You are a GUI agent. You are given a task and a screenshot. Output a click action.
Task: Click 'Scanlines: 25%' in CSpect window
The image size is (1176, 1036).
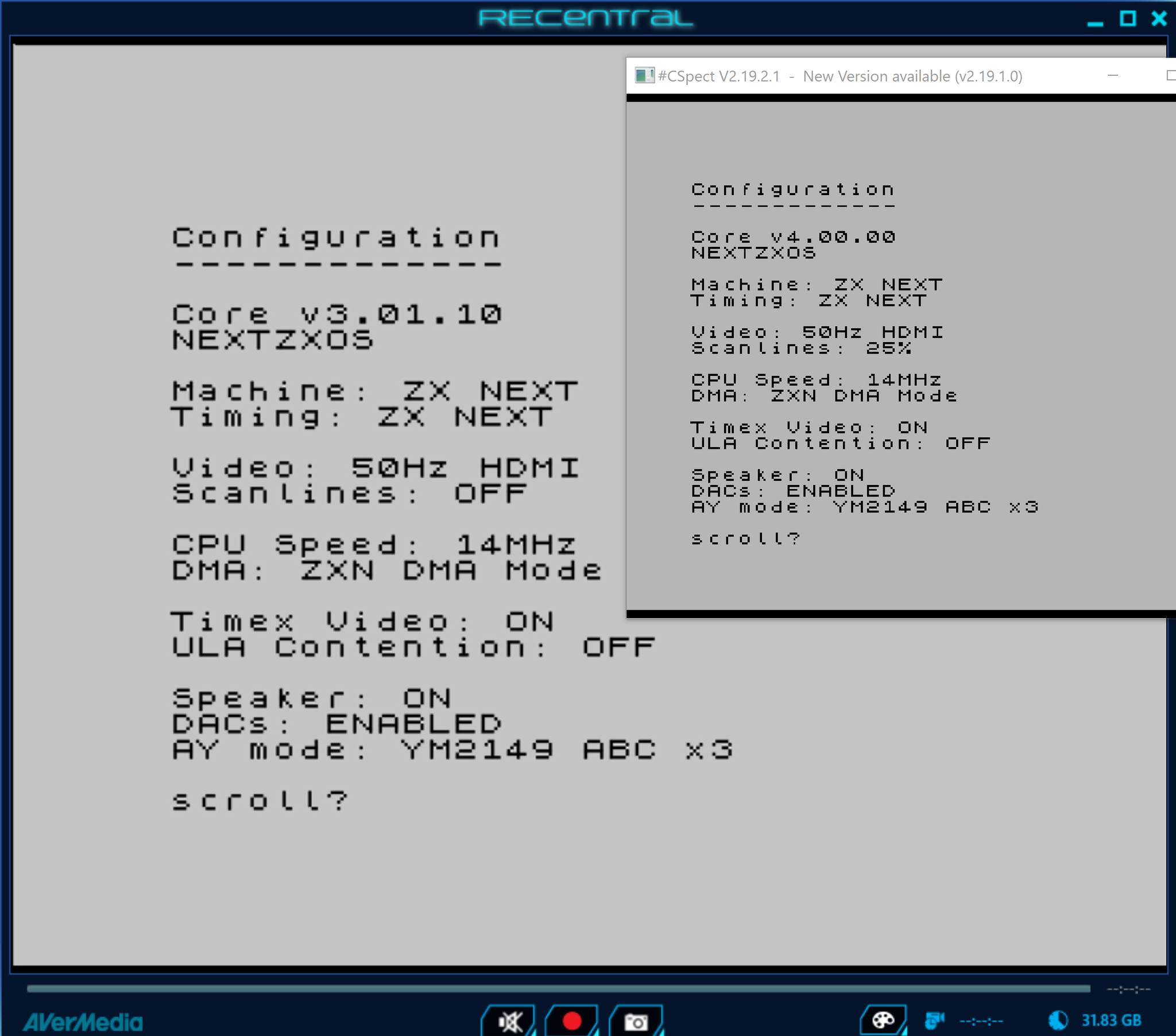802,347
